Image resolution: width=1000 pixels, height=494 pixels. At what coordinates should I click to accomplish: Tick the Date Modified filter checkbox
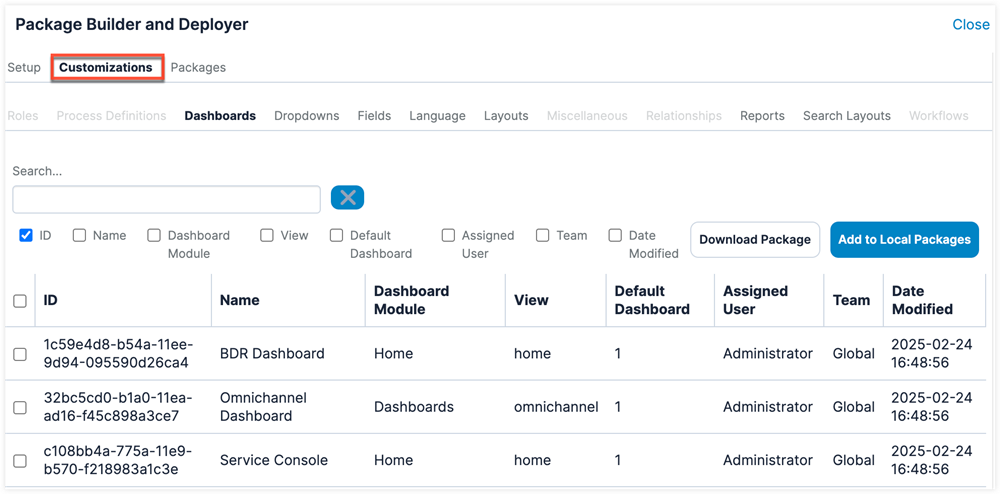click(615, 236)
